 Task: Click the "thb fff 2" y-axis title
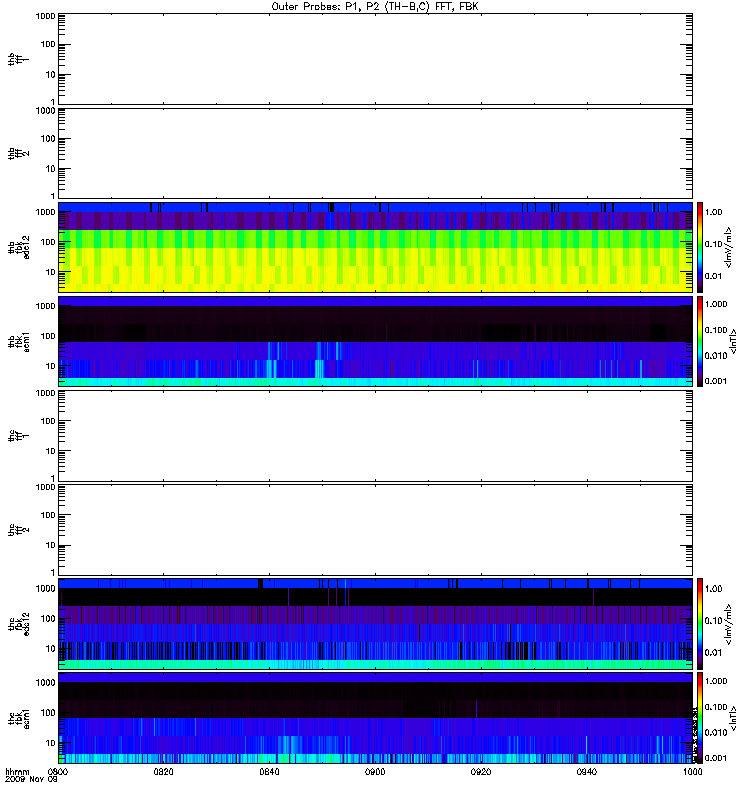(x=18, y=154)
